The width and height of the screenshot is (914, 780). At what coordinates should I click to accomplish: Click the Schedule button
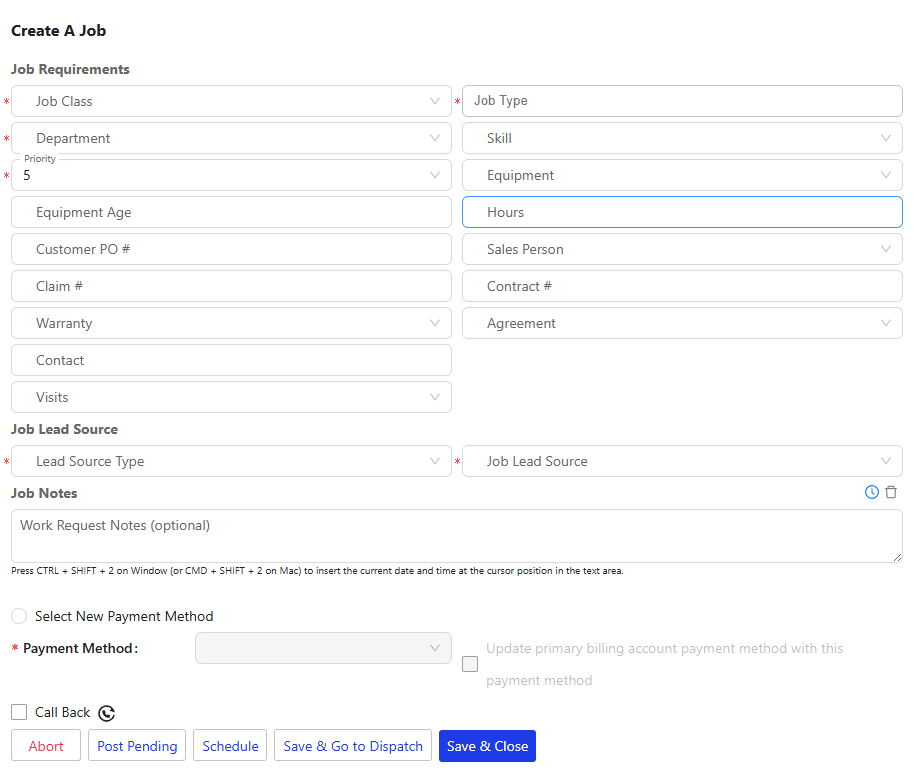[x=230, y=746]
